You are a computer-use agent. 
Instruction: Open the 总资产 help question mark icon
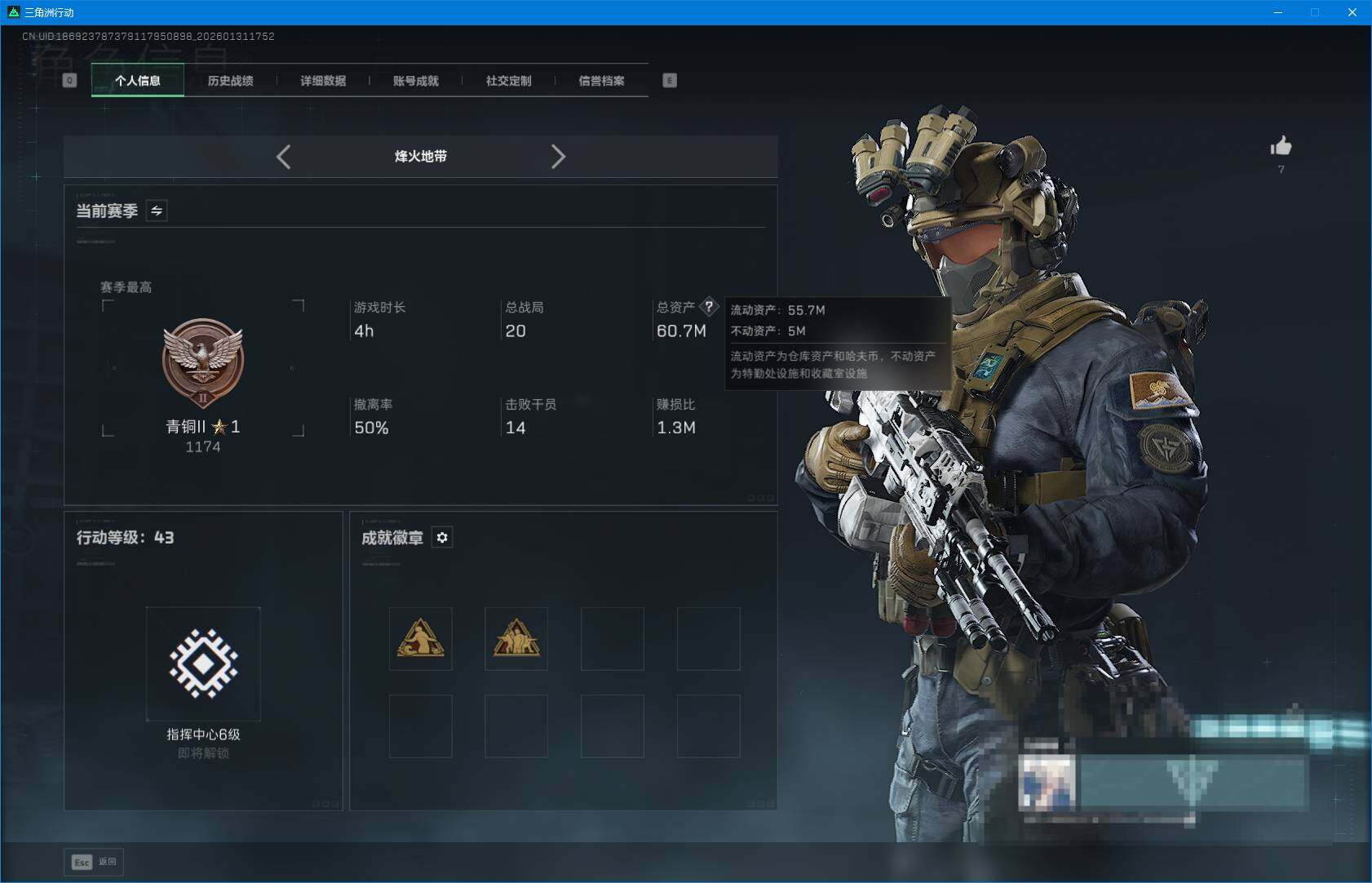coord(711,306)
